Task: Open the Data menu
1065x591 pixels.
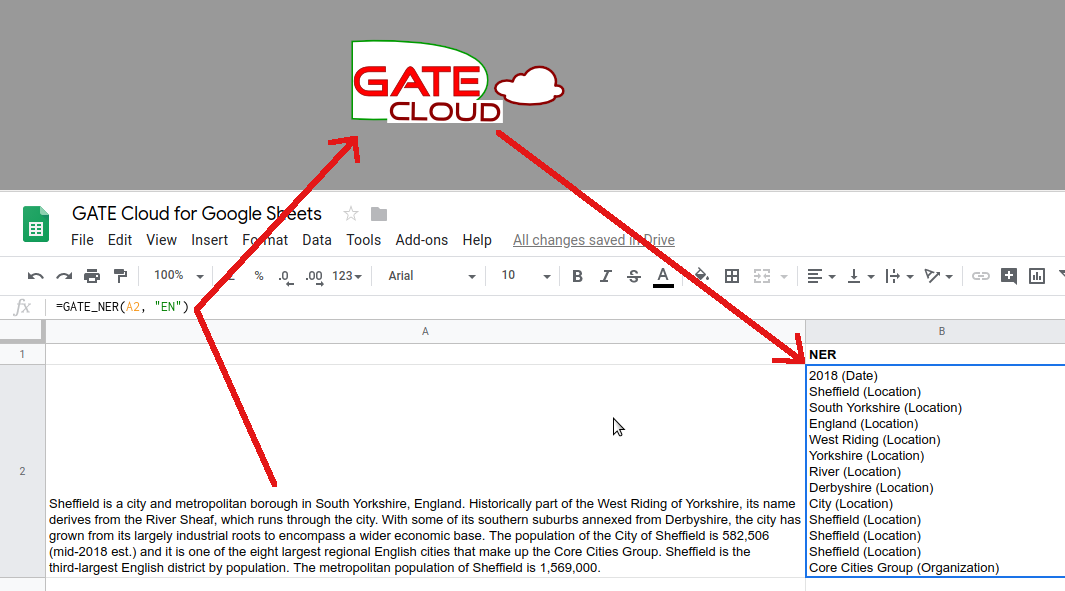Action: [x=317, y=240]
